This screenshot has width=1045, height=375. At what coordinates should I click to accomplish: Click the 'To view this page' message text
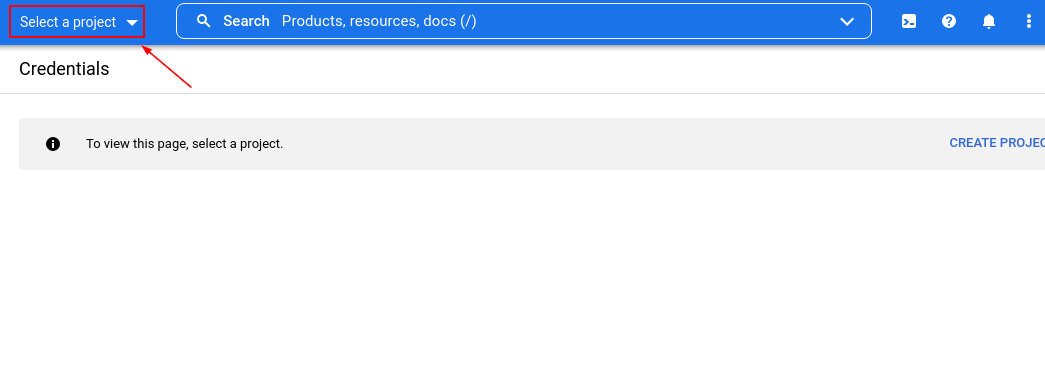click(x=185, y=144)
